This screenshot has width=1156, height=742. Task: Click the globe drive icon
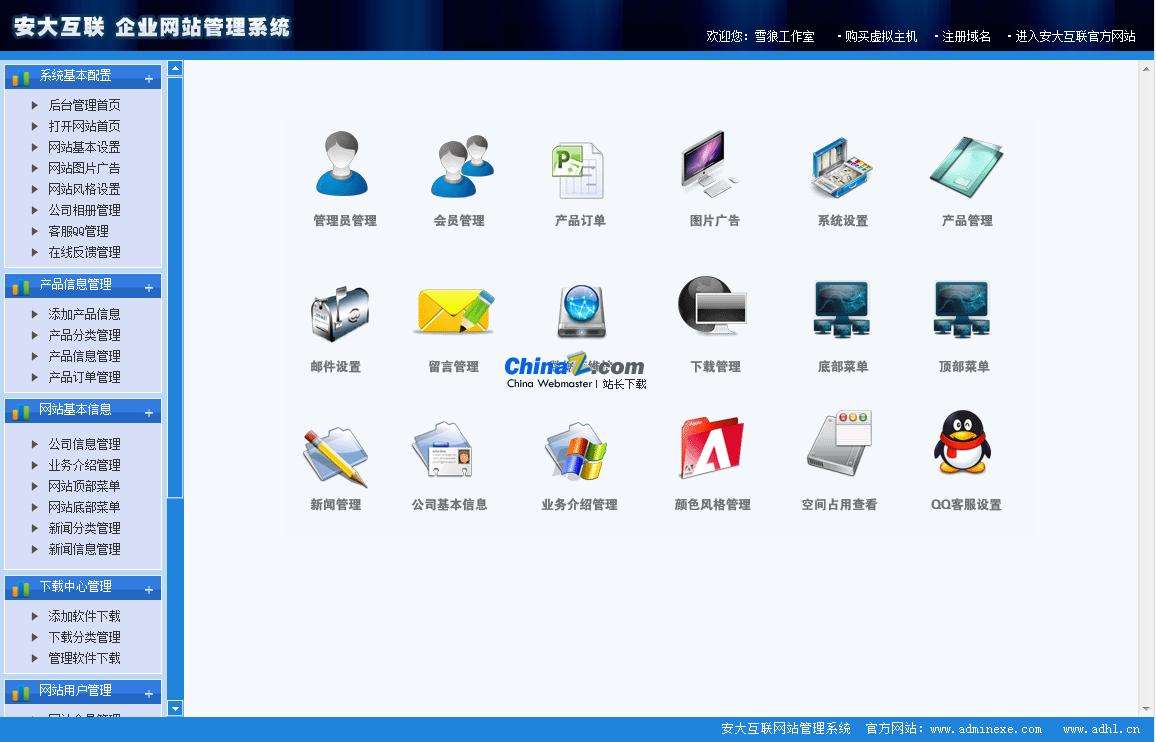click(x=581, y=311)
